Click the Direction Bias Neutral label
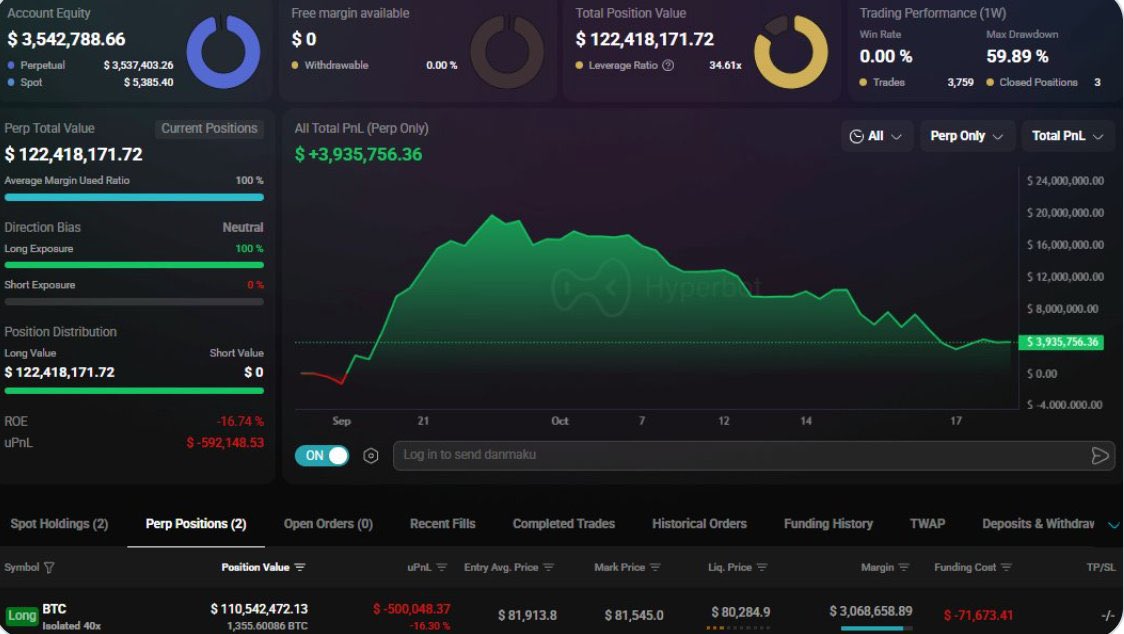 point(242,227)
